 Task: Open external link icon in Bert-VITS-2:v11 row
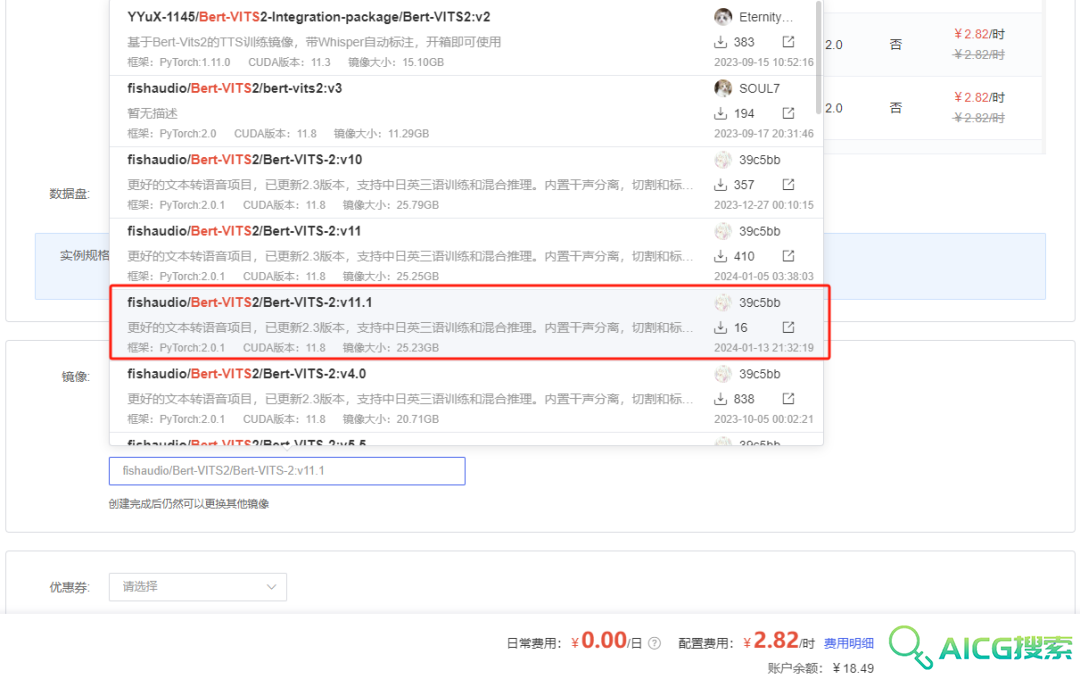click(x=789, y=256)
